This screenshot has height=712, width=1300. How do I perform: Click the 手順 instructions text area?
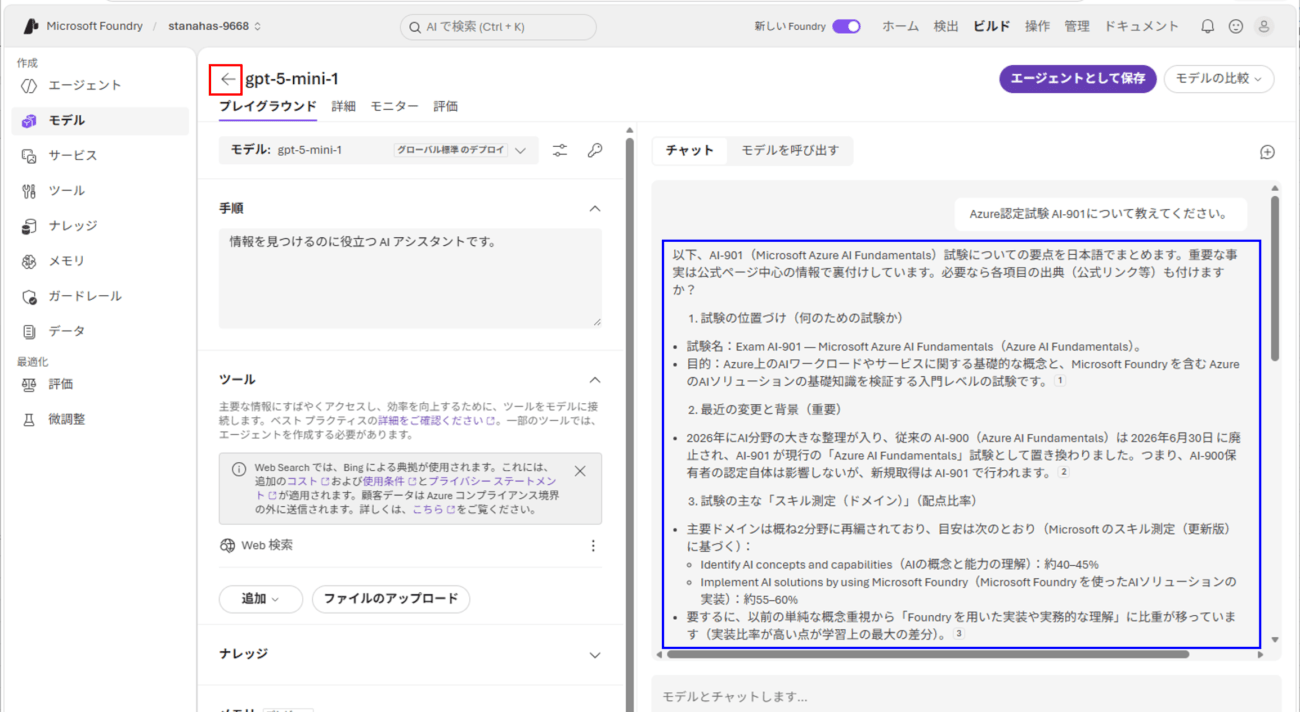click(x=410, y=278)
